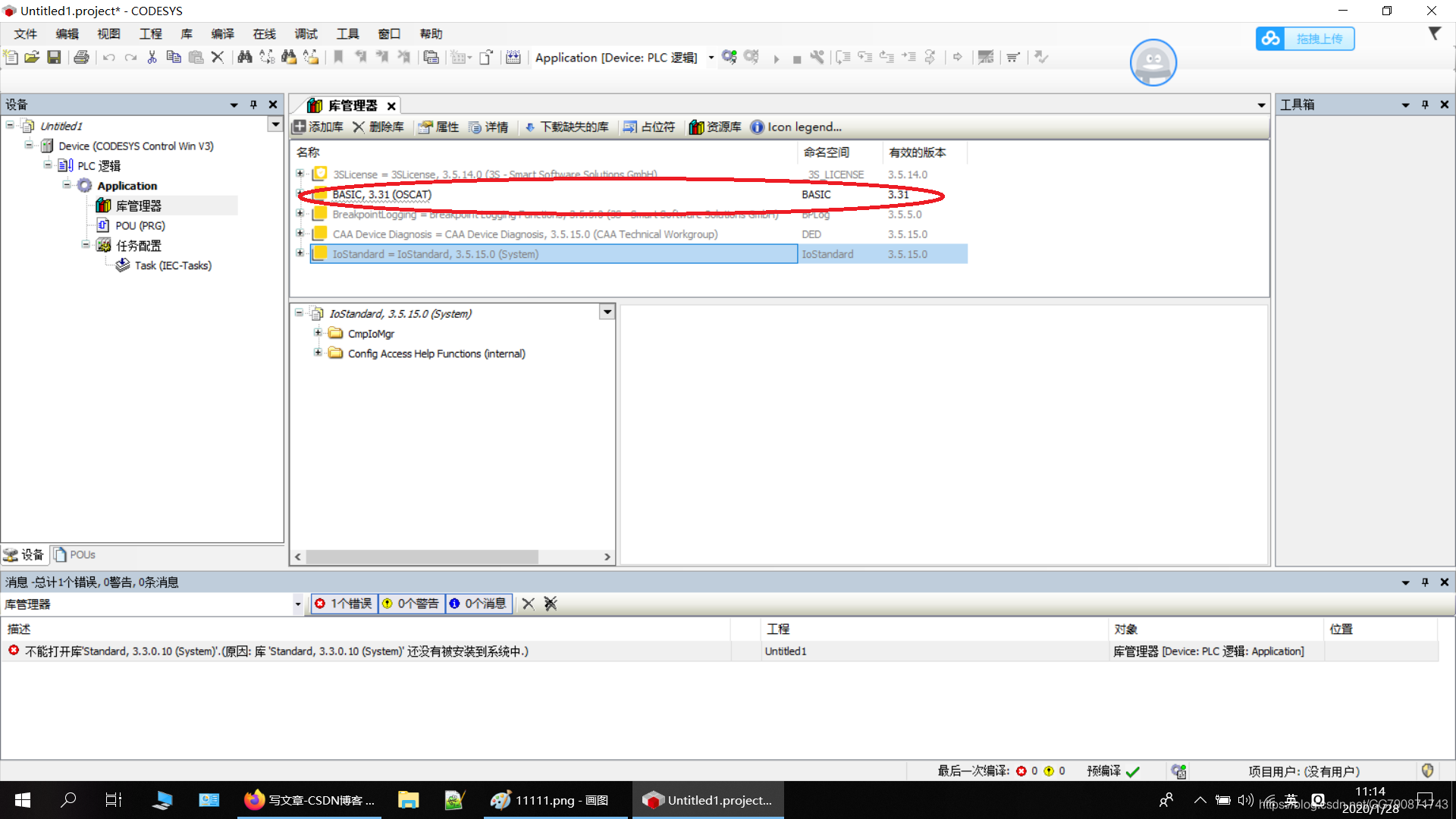Click the Logout gear icon
Viewport: 1456px width, 819px height.
(752, 57)
